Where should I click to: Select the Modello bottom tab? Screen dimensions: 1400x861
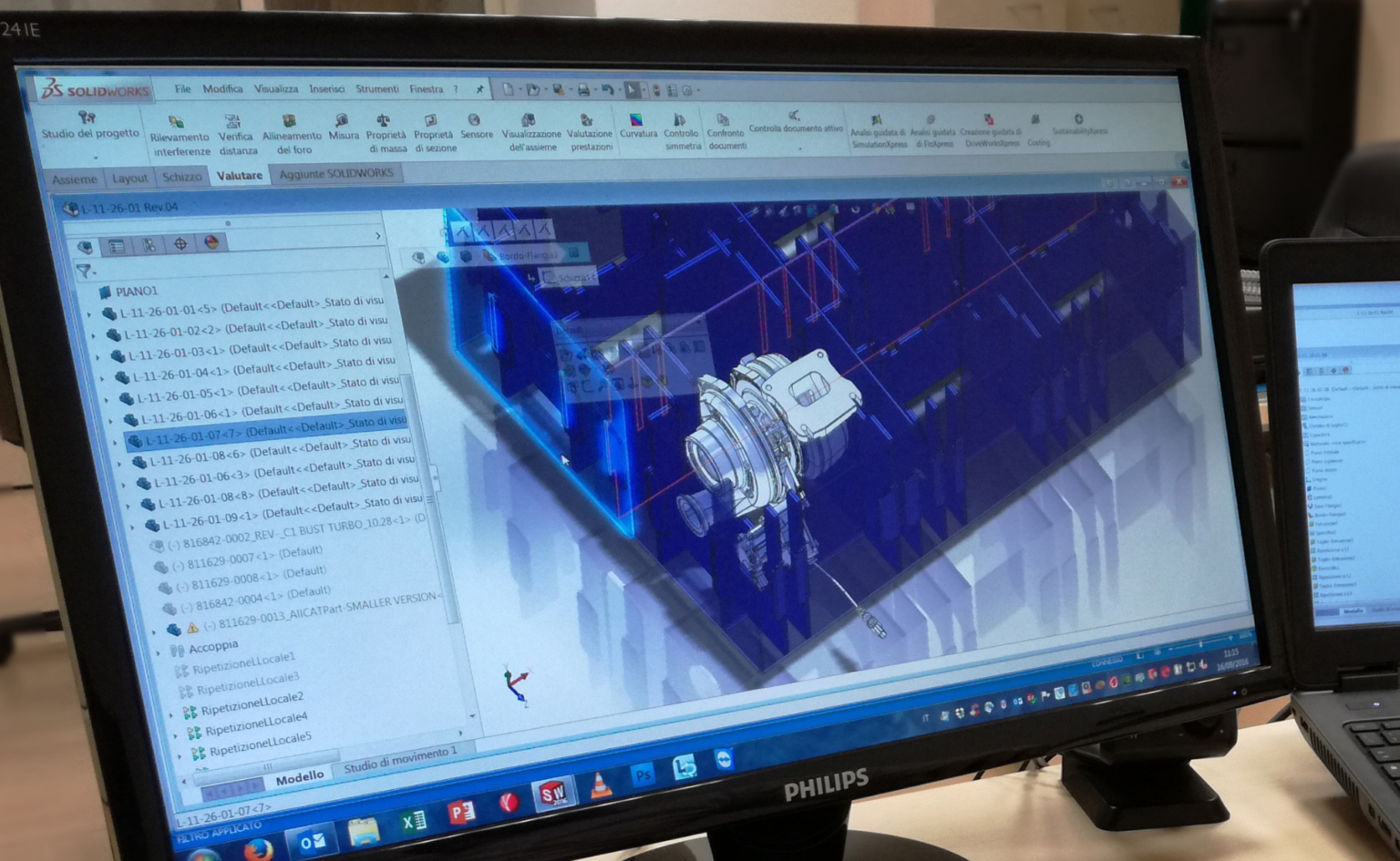click(300, 777)
